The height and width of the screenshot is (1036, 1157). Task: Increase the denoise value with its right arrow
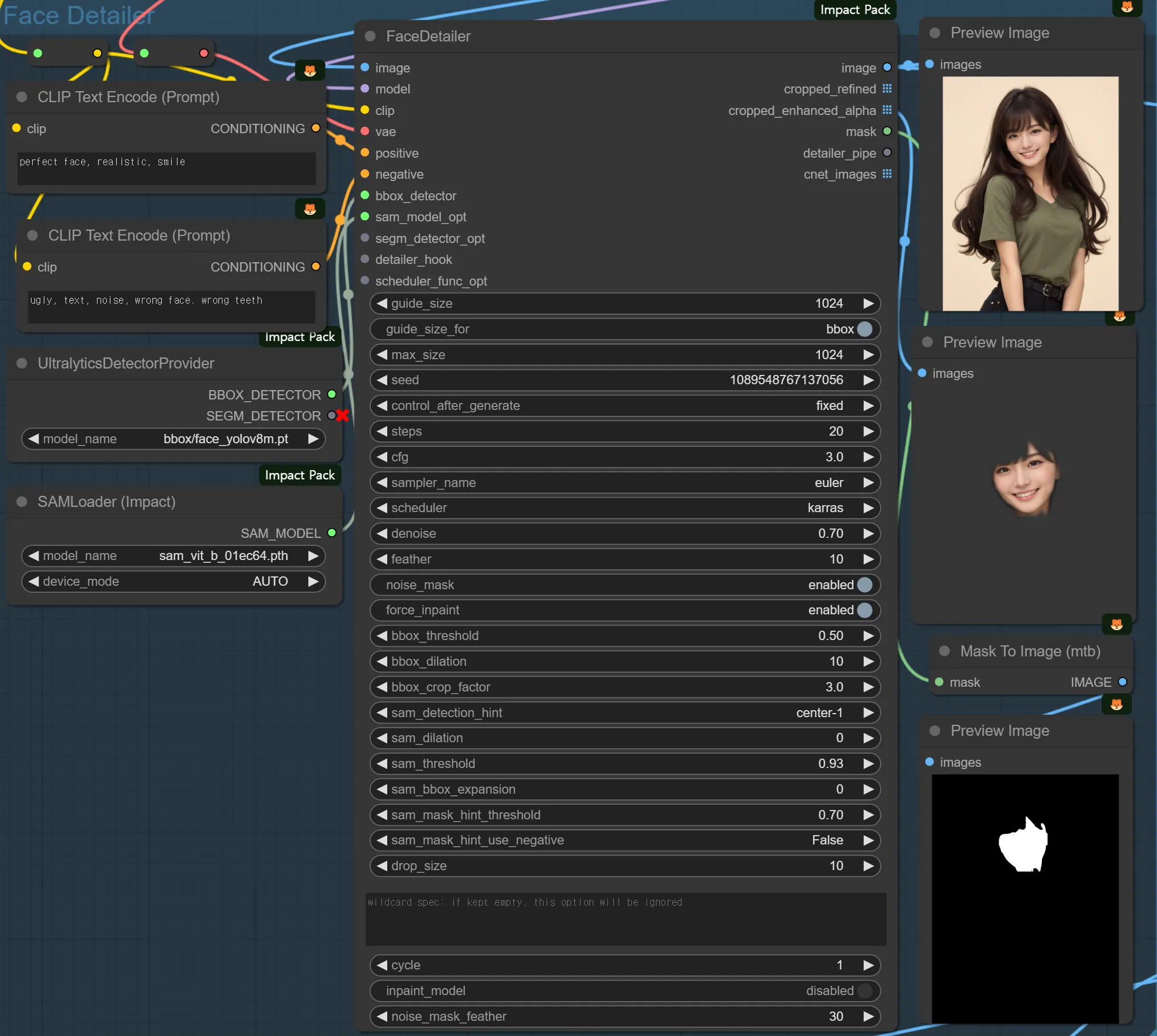click(x=868, y=533)
